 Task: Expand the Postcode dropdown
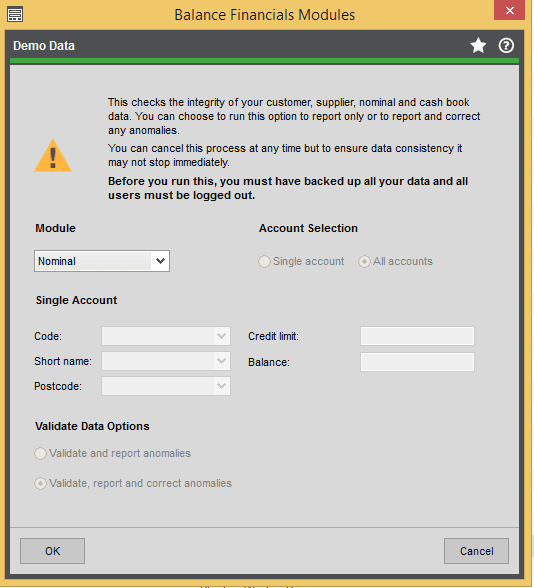[221, 386]
